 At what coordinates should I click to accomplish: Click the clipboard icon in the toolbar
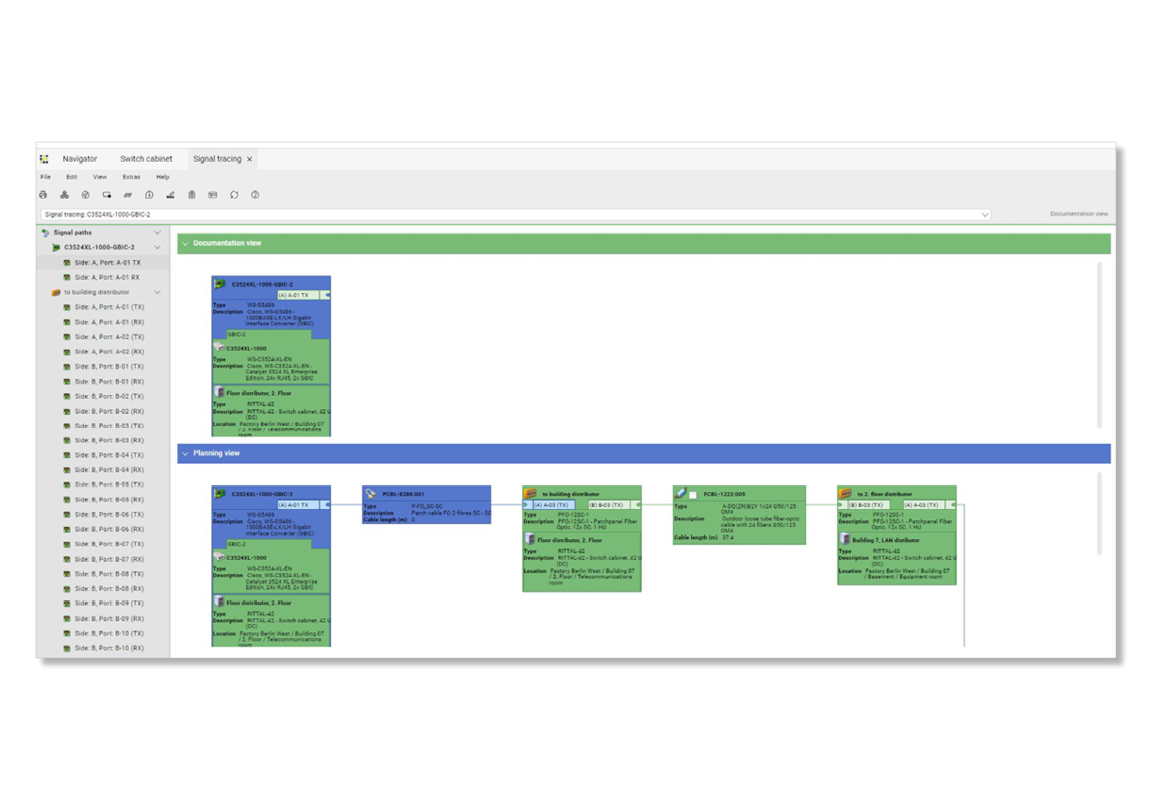(x=191, y=195)
